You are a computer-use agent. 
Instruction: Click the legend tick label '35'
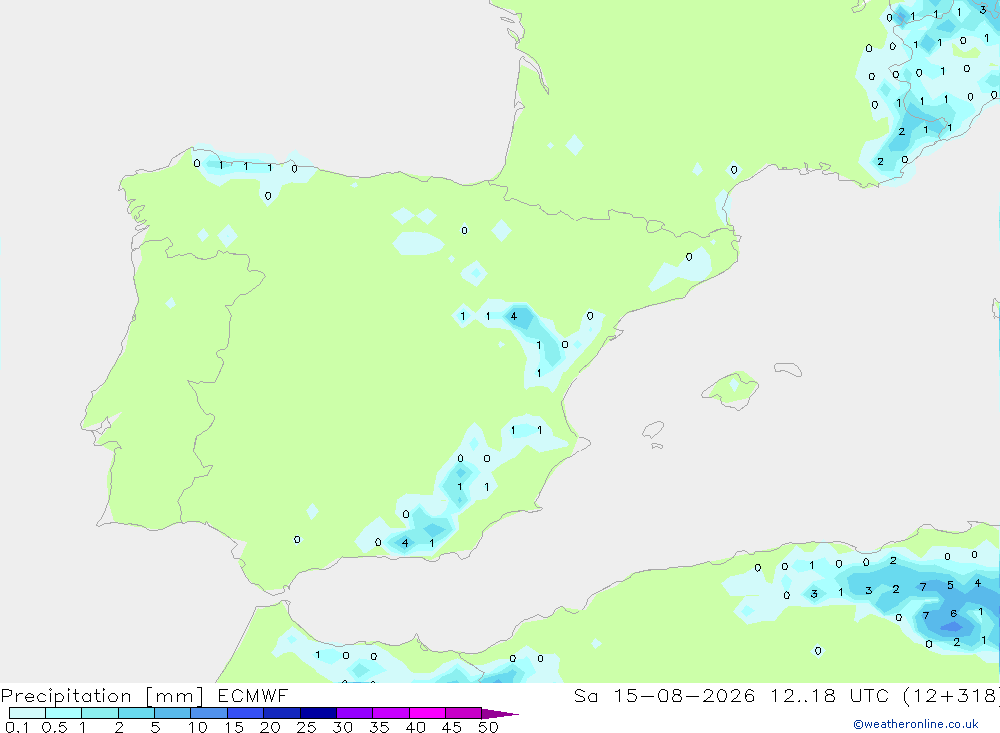point(379,727)
